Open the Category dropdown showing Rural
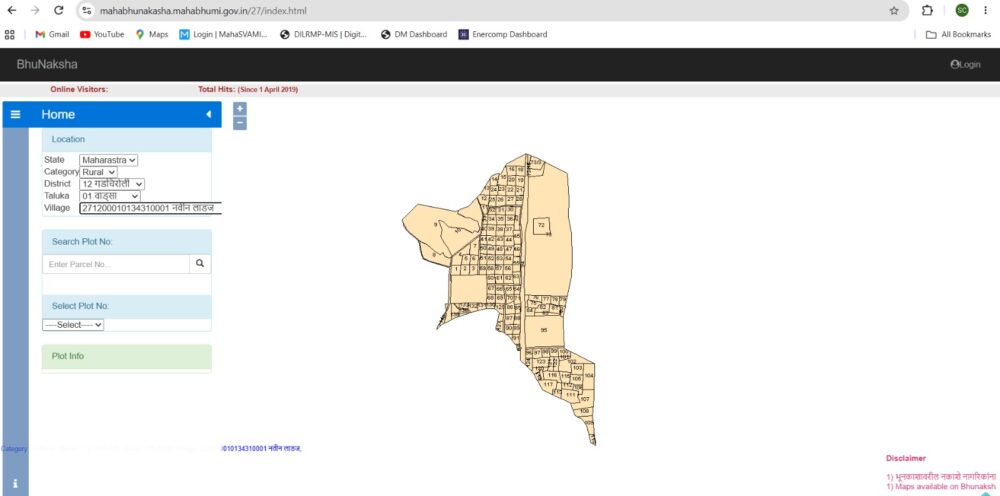1000x496 pixels. tap(98, 172)
